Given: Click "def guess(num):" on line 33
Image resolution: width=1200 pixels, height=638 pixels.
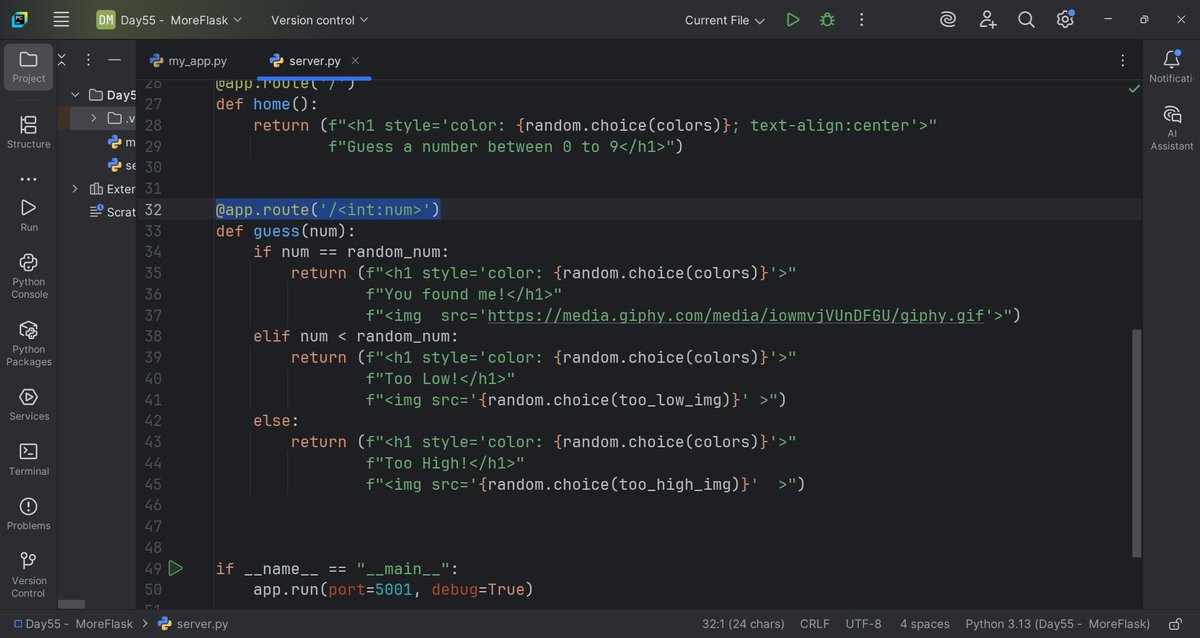Looking at the screenshot, I should click(285, 231).
